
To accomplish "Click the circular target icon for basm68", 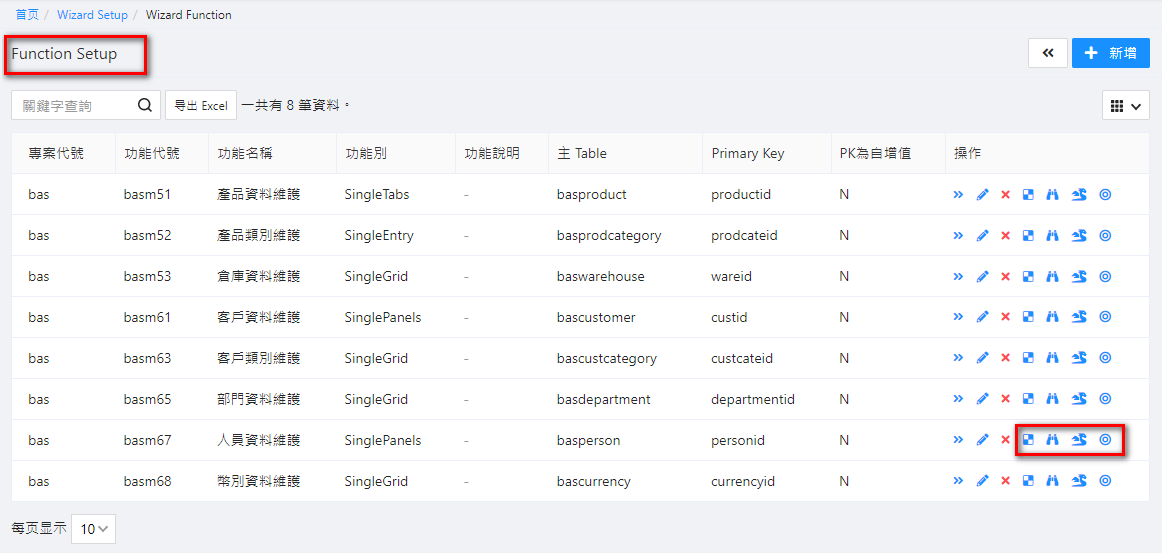I will click(x=1105, y=481).
